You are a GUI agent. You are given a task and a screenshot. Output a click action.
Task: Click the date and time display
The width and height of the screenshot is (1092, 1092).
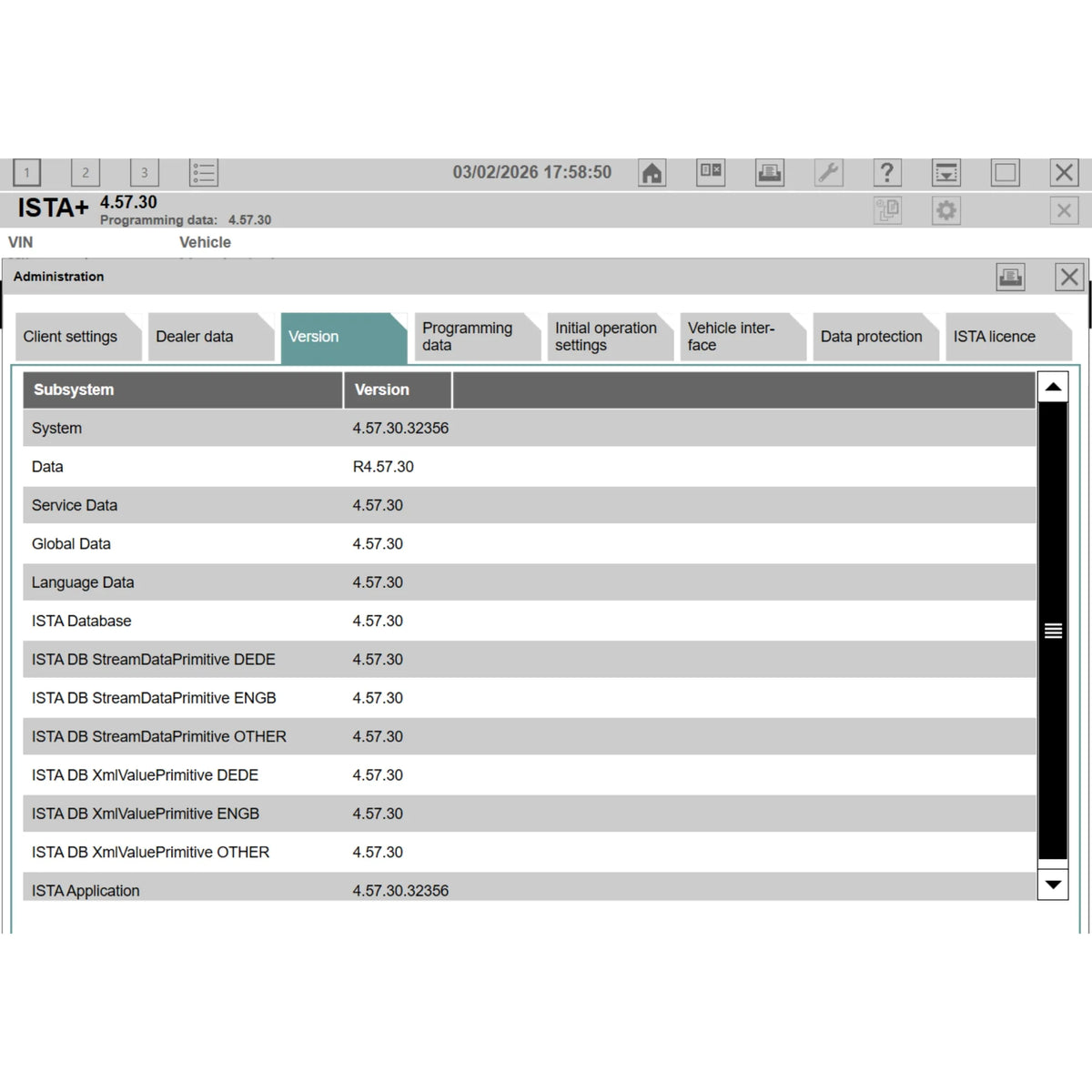pos(532,172)
